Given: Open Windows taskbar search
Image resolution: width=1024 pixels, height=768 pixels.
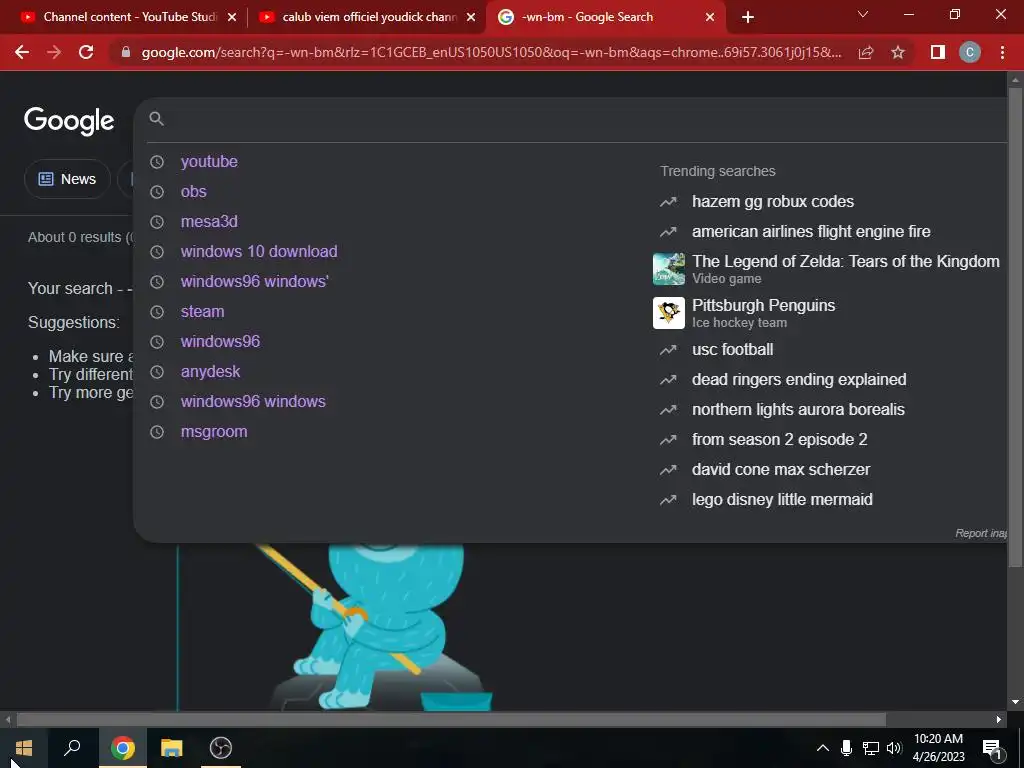Looking at the screenshot, I should pyautogui.click(x=72, y=748).
